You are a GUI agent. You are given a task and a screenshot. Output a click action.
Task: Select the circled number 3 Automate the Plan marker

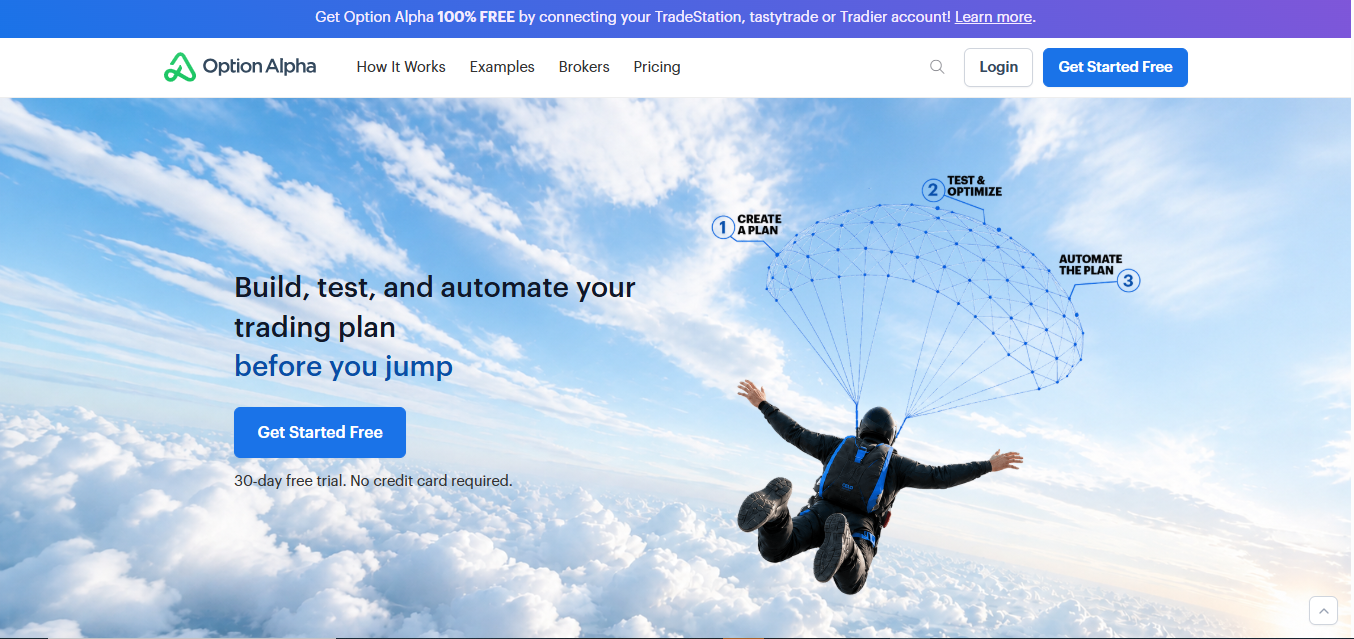(1128, 281)
